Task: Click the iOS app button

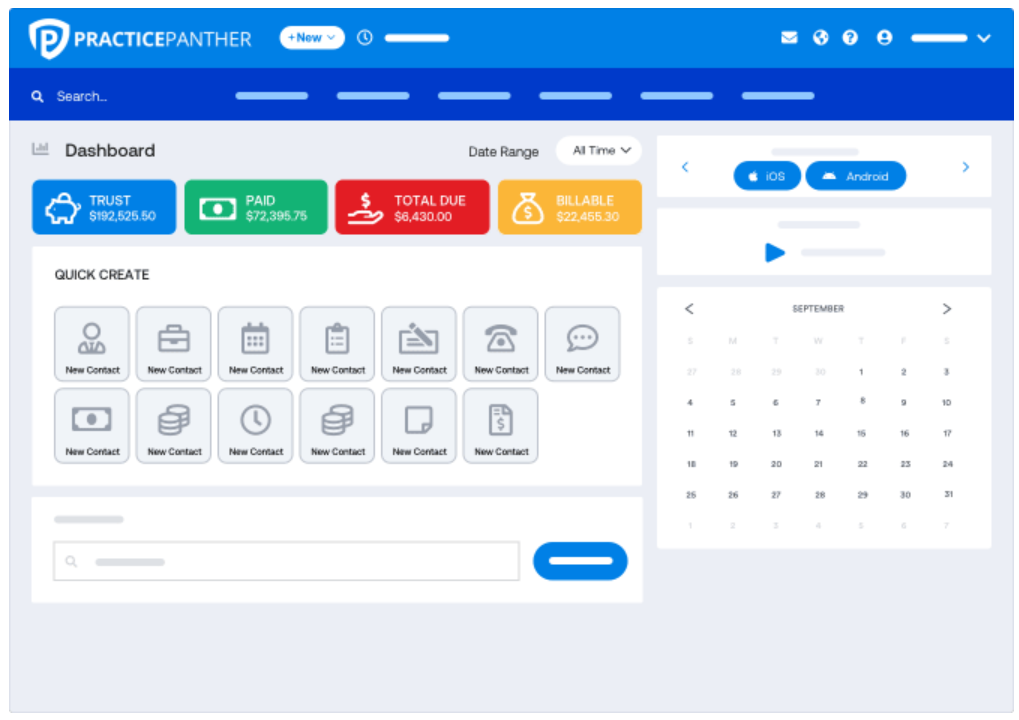Action: click(x=767, y=176)
